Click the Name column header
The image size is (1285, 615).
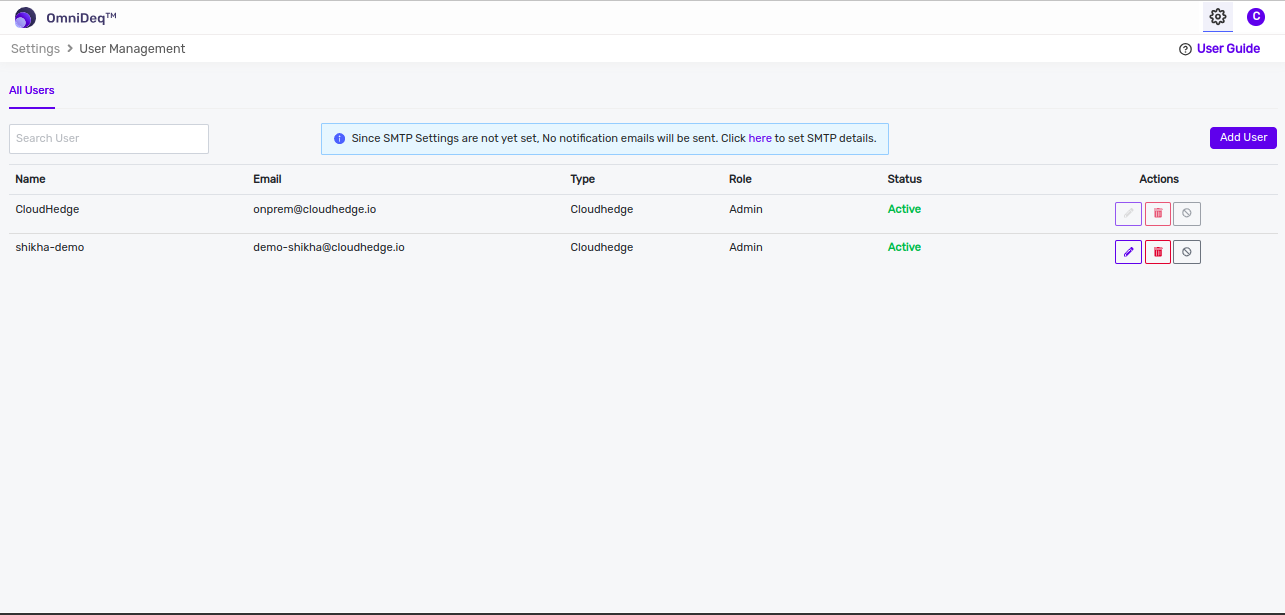[x=31, y=180]
